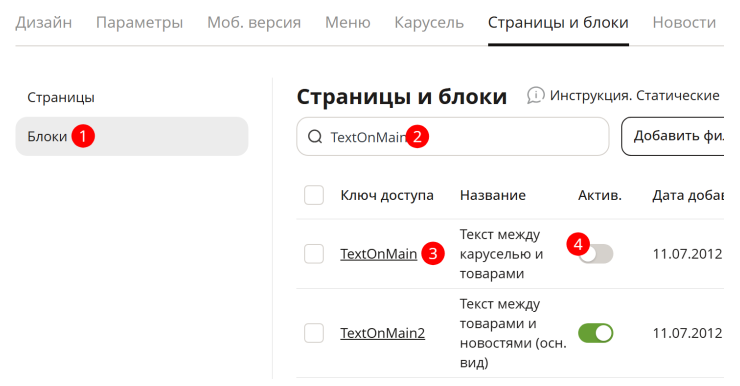The image size is (740, 386).
Task: Click the Инструкция info bubble icon
Action: 536,96
